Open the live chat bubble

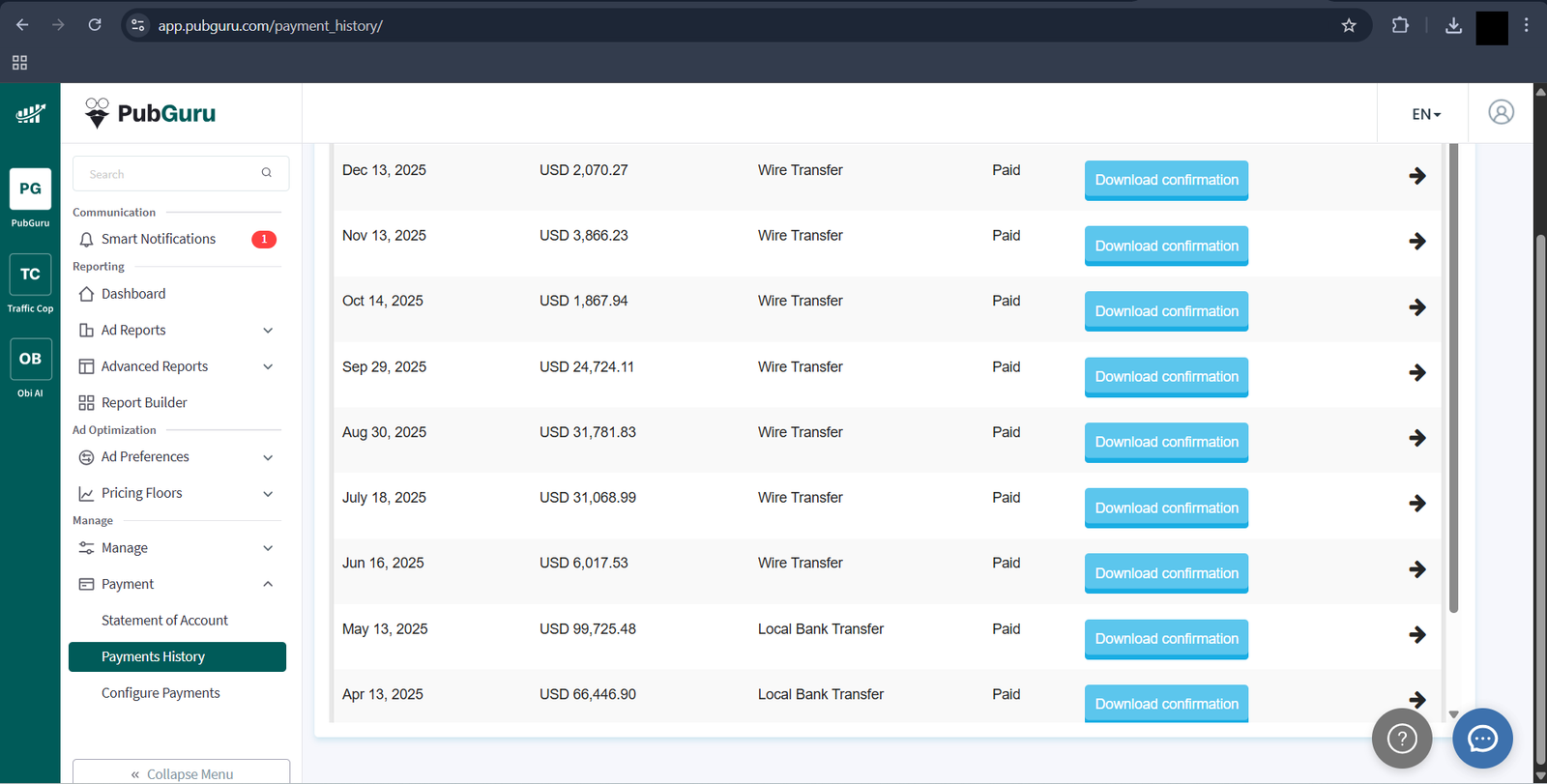pyautogui.click(x=1482, y=739)
